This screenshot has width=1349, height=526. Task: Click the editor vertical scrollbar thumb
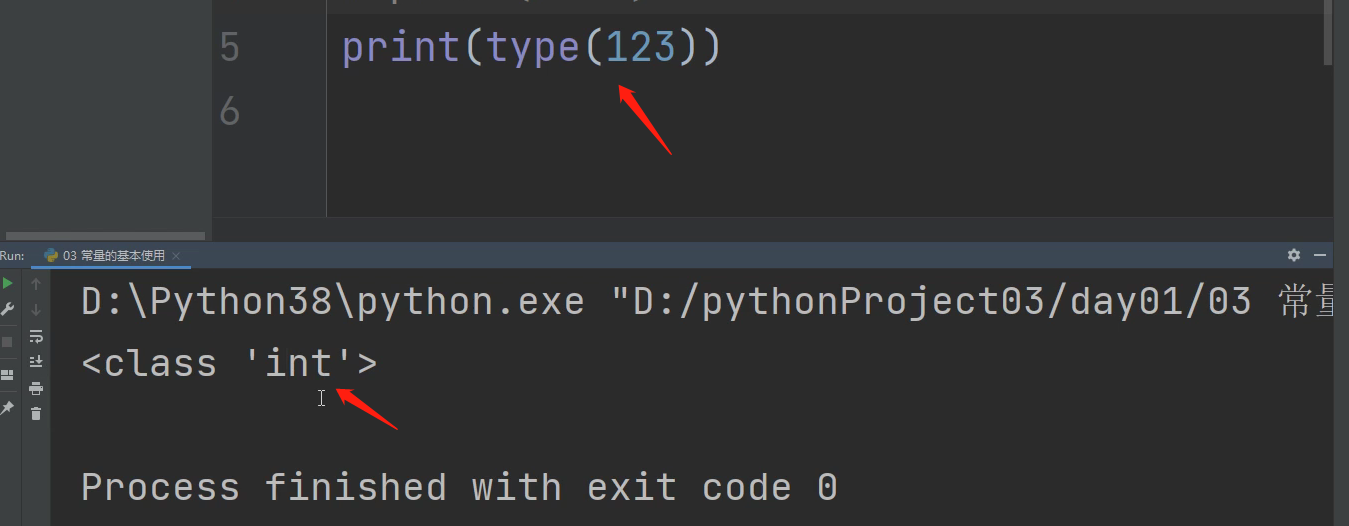coord(1328,32)
